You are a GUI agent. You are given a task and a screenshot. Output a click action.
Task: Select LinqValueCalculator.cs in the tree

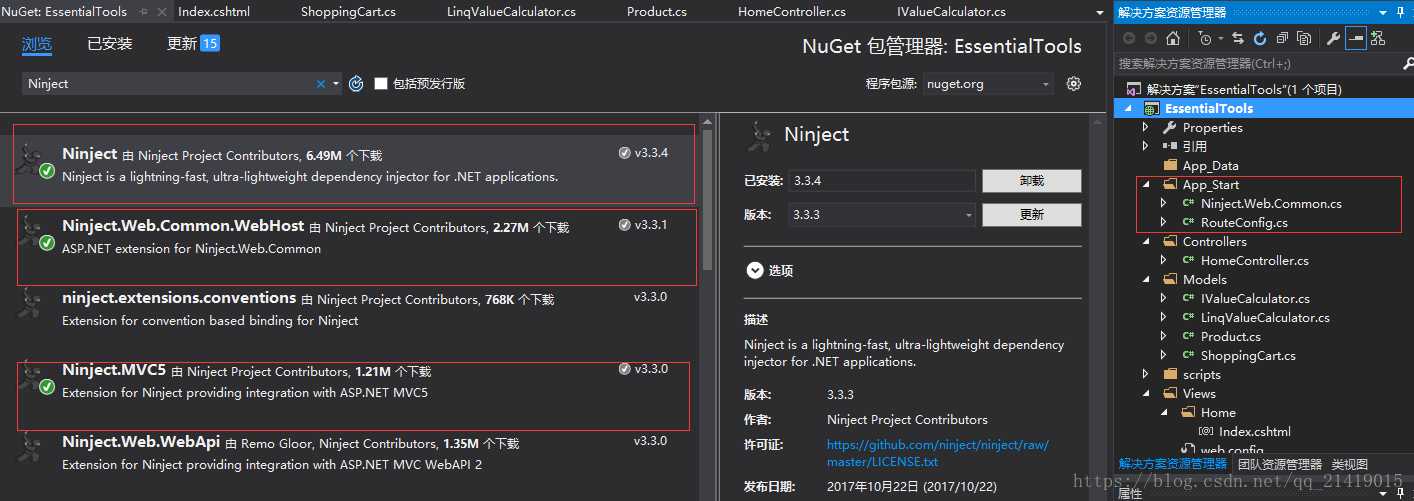[1265, 317]
